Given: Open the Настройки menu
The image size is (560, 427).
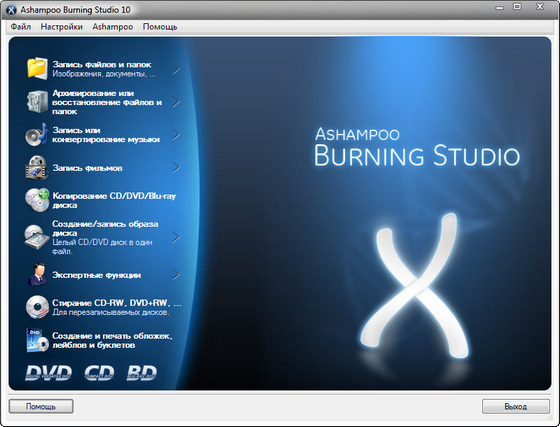Looking at the screenshot, I should (61, 27).
